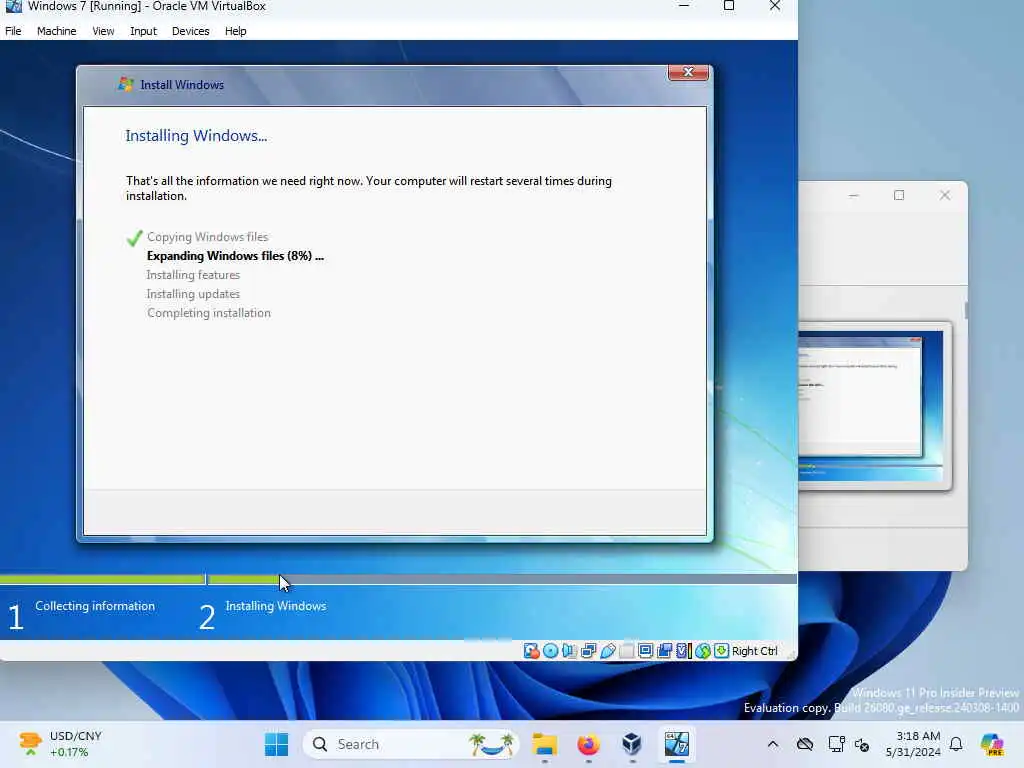Screen dimensions: 1024x768
Task: Open the USD/CNY widget on taskbar
Action: tap(60, 744)
